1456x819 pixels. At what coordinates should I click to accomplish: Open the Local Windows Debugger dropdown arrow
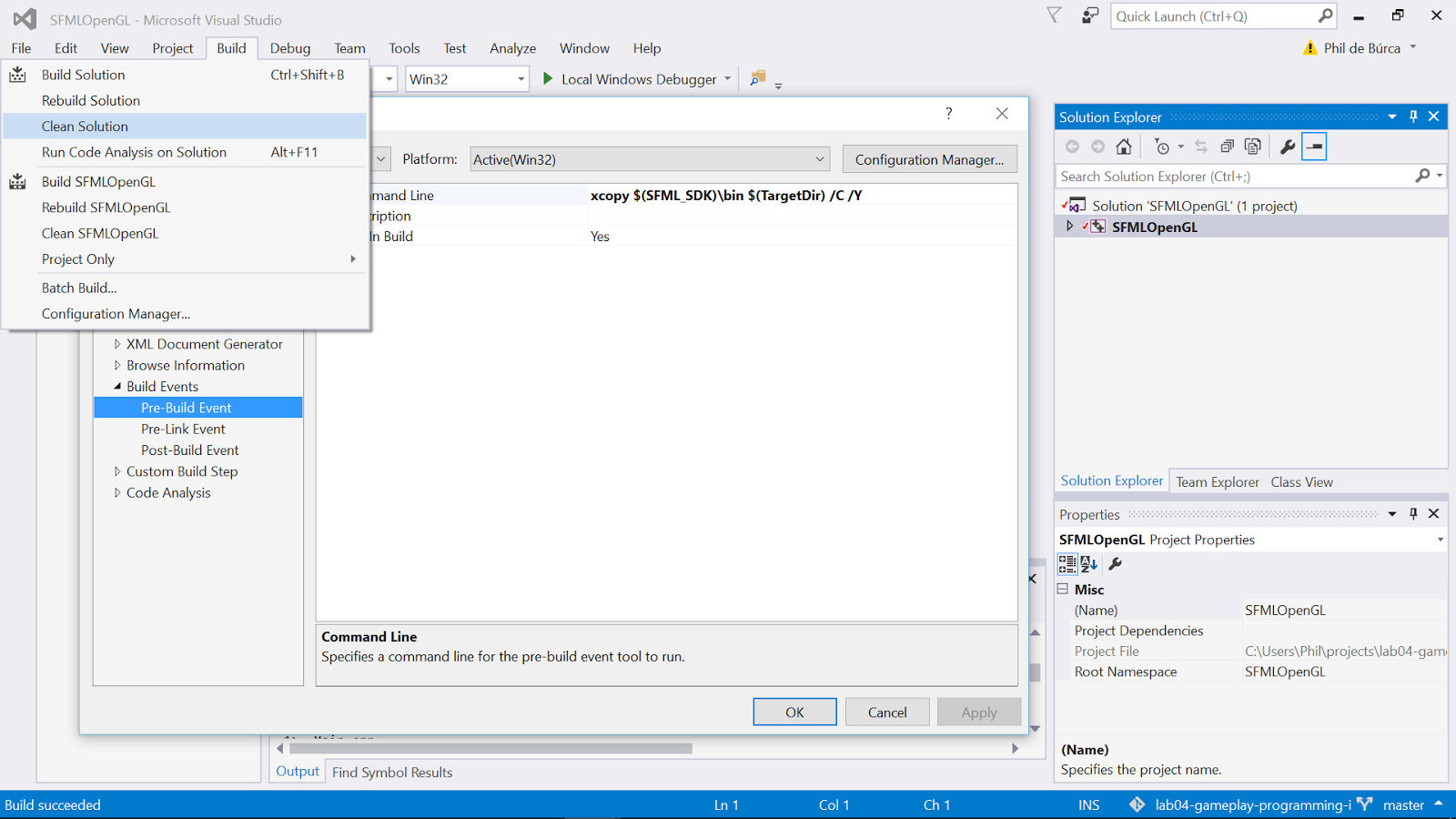[728, 79]
